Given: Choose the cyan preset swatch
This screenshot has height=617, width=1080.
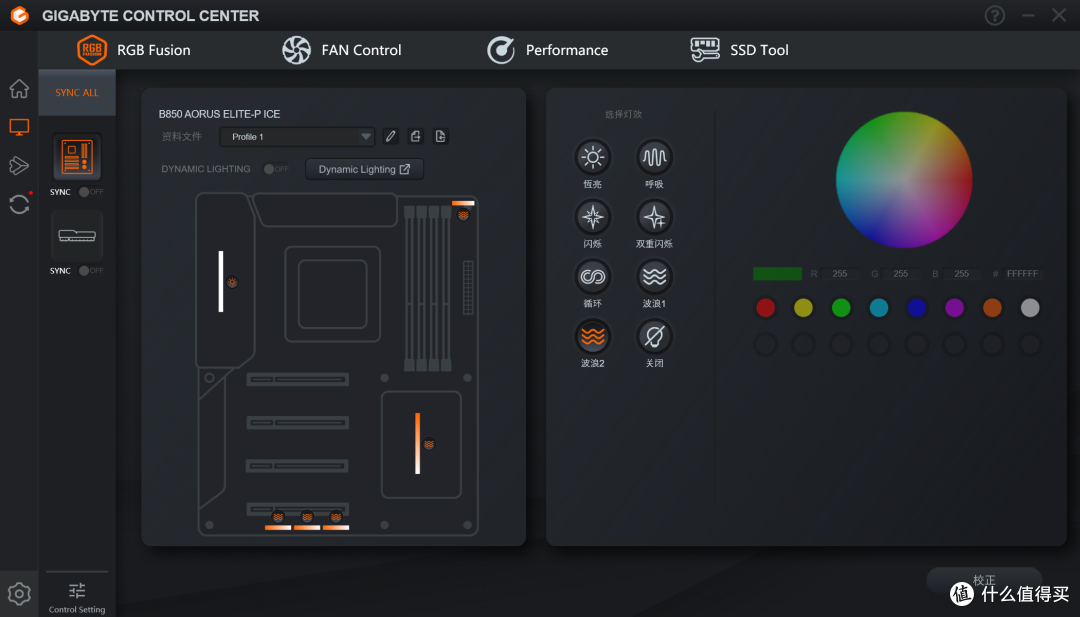Looking at the screenshot, I should tap(879, 308).
